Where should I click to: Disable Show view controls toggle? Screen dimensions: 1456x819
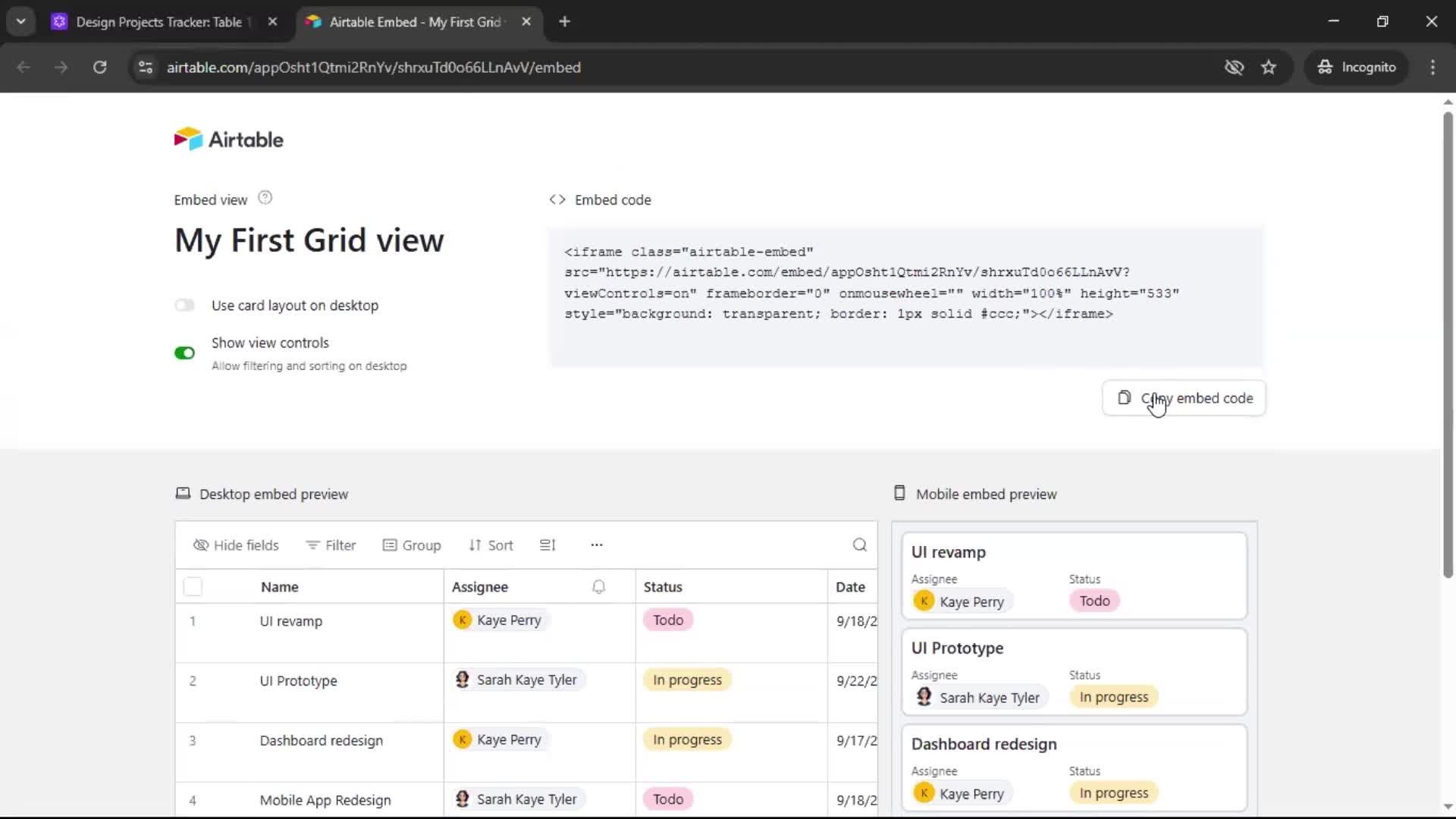tap(184, 353)
